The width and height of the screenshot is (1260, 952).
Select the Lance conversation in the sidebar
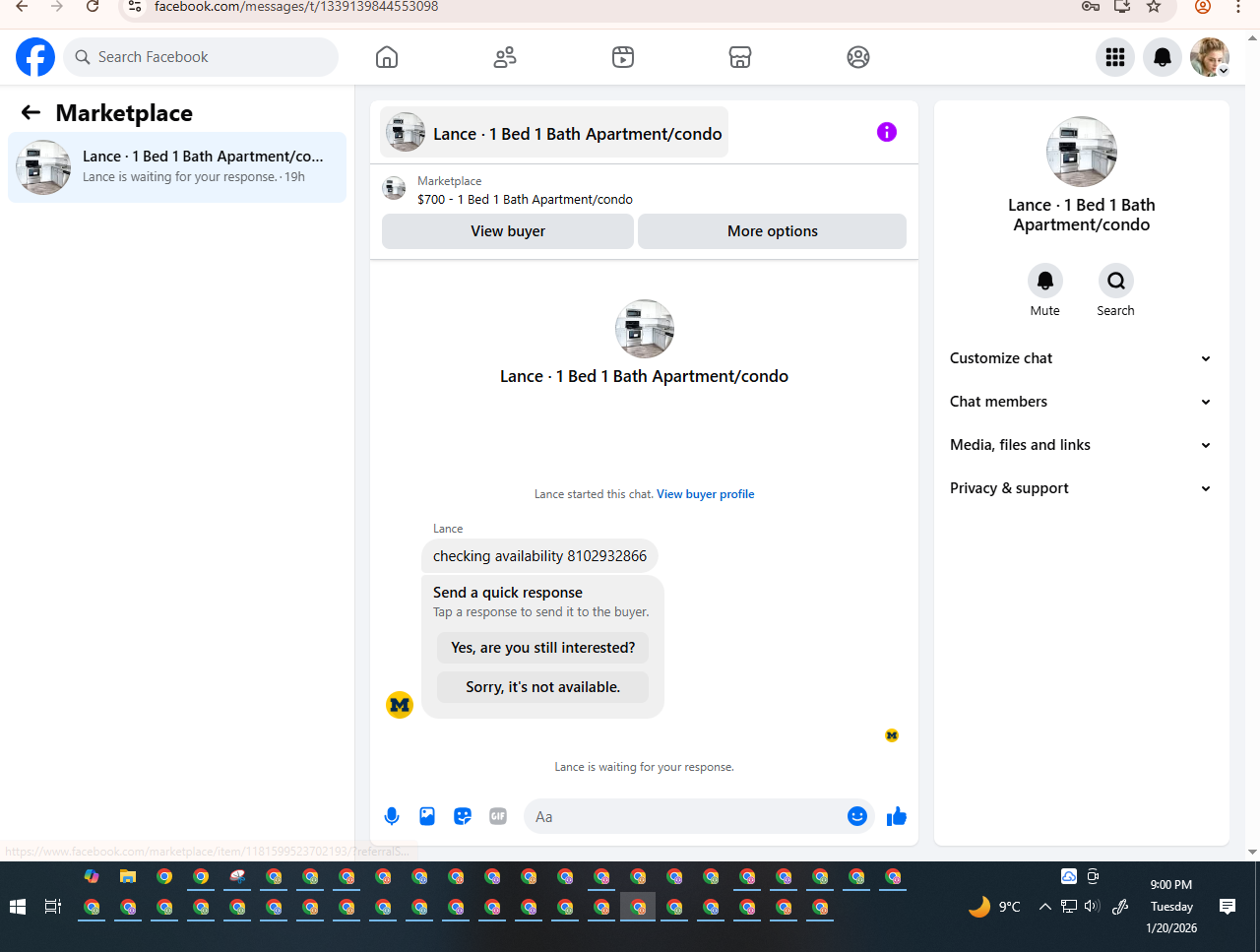pyautogui.click(x=177, y=167)
